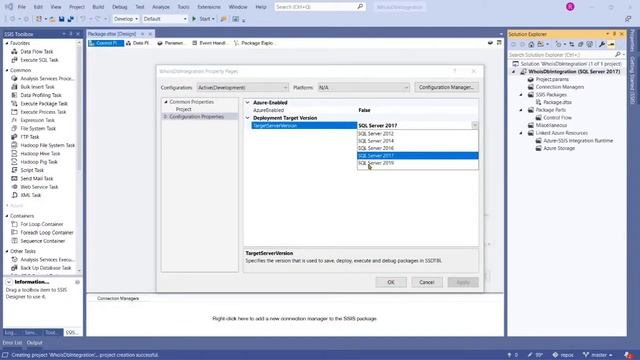Open the Build menu
Screen dimensions: 640x360
[x=98, y=7]
